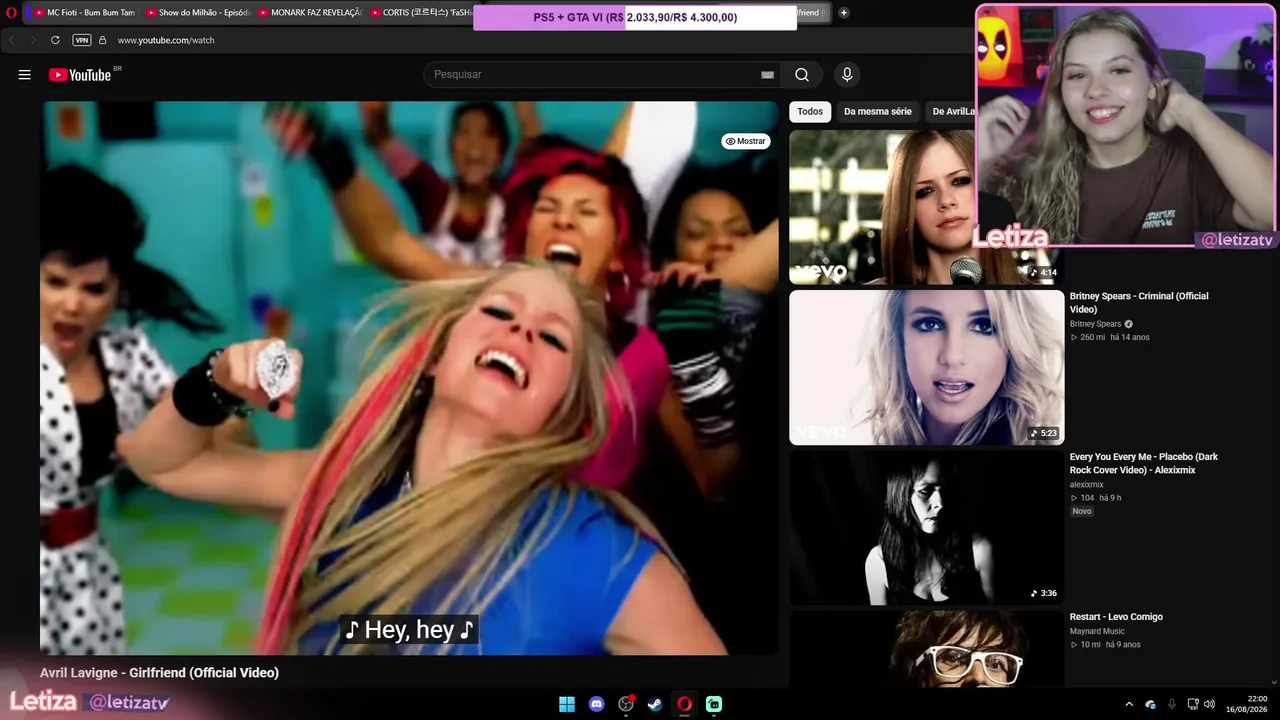
Task: Open the OneDrive cloud tray icon
Action: click(x=1150, y=704)
